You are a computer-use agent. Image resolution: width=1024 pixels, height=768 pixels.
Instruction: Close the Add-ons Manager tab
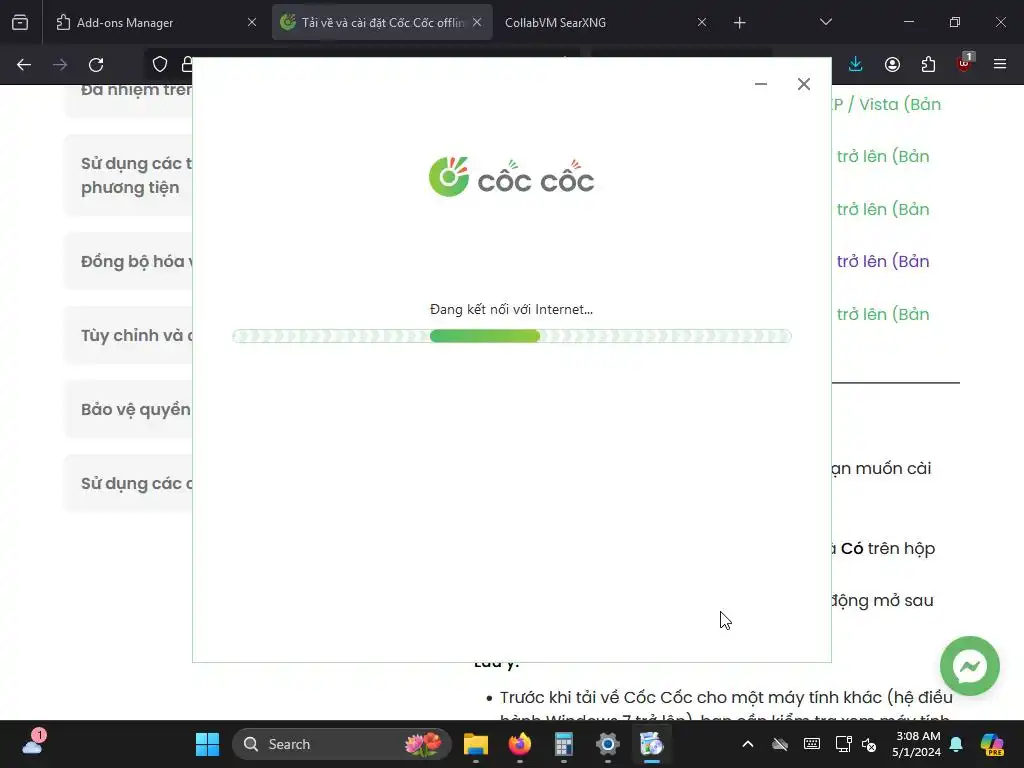pos(251,22)
